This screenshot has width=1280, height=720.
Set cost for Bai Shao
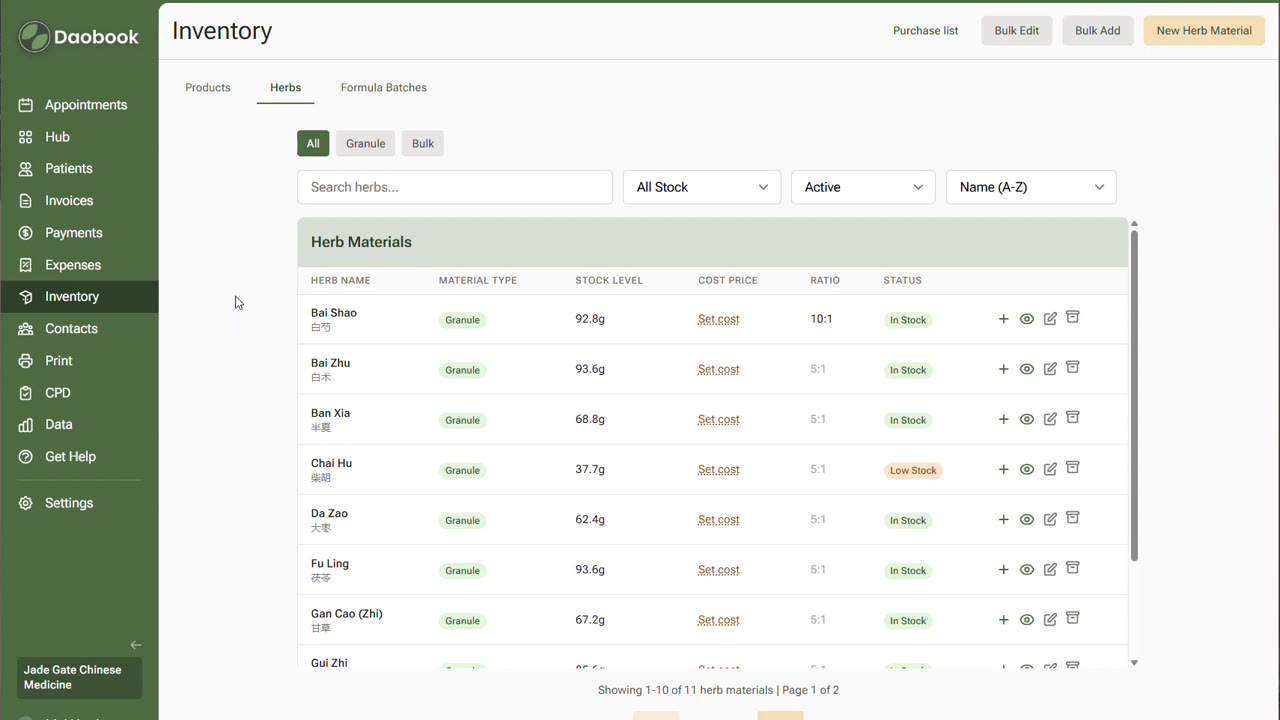pos(719,319)
